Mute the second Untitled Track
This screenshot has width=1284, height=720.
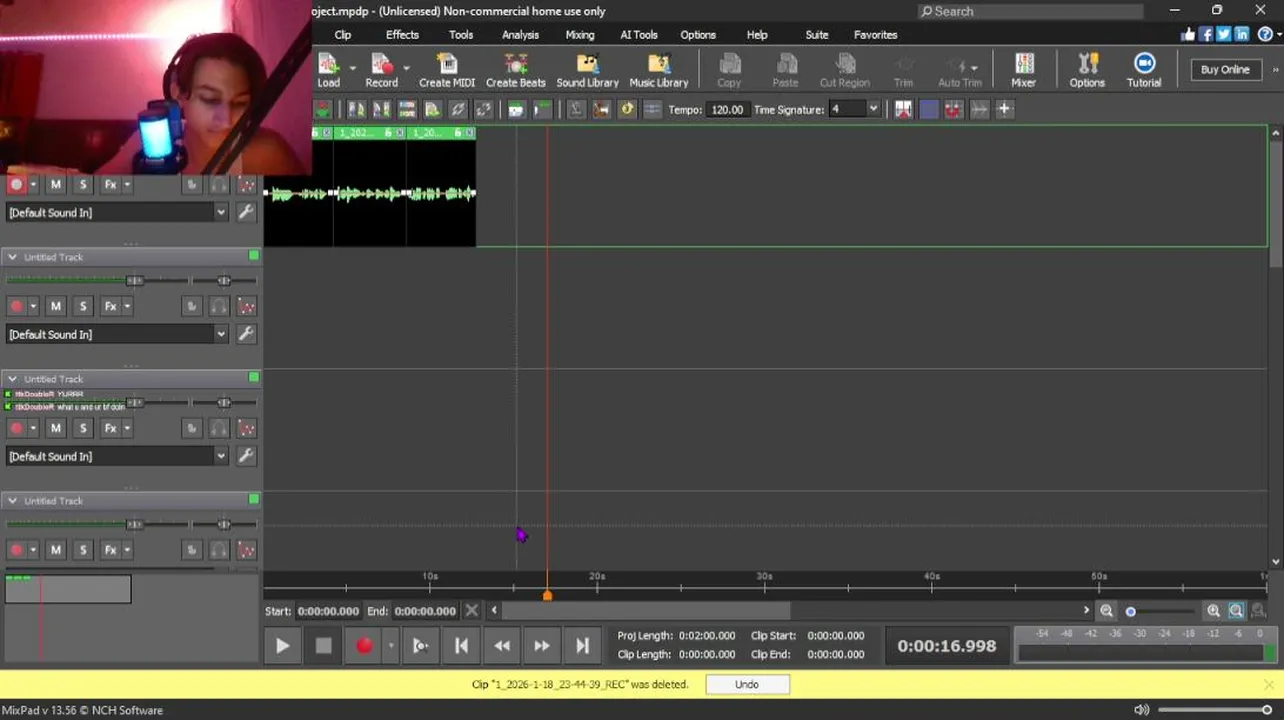pos(56,306)
